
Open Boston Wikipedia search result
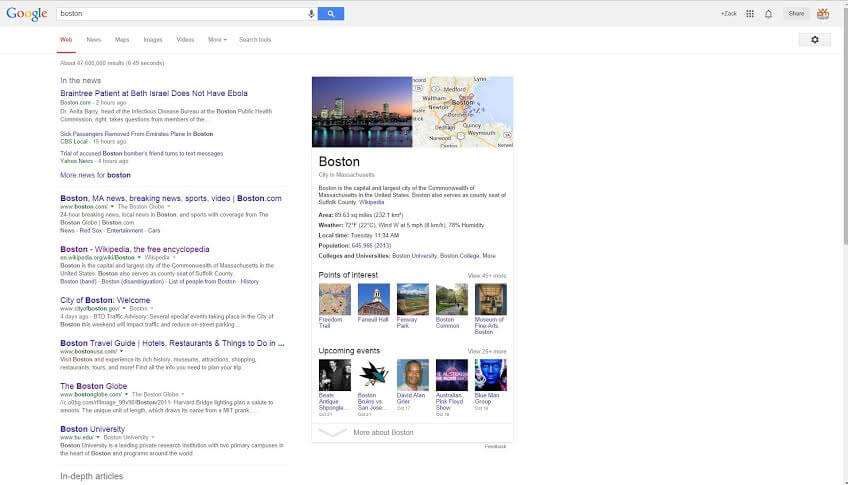click(x=135, y=249)
